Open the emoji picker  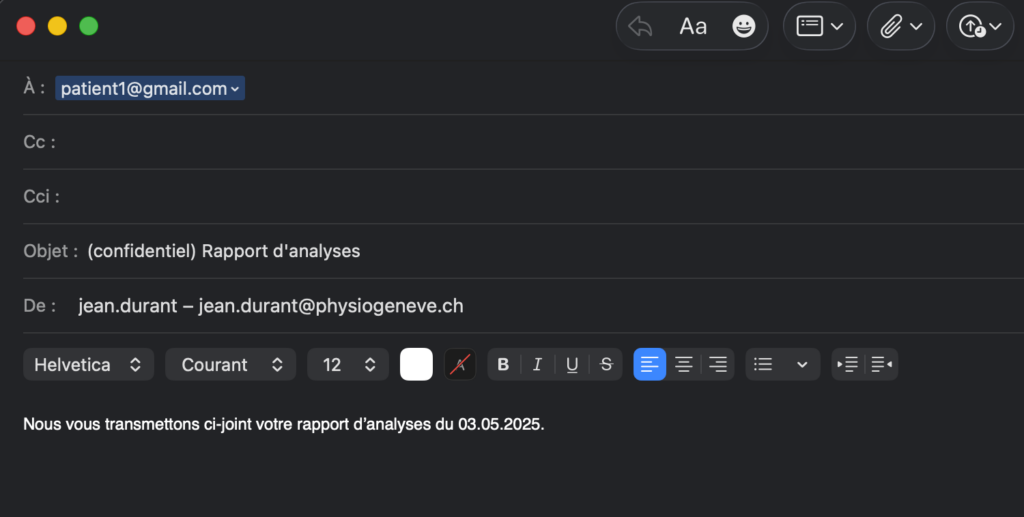click(743, 27)
